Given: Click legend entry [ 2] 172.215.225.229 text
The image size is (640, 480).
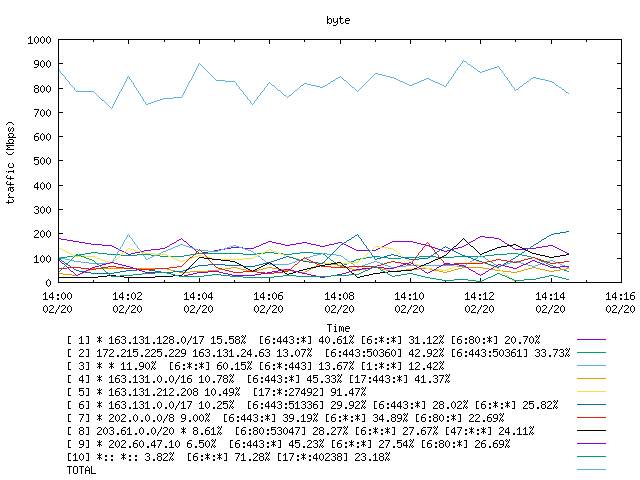Looking at the screenshot, I should [318, 353].
